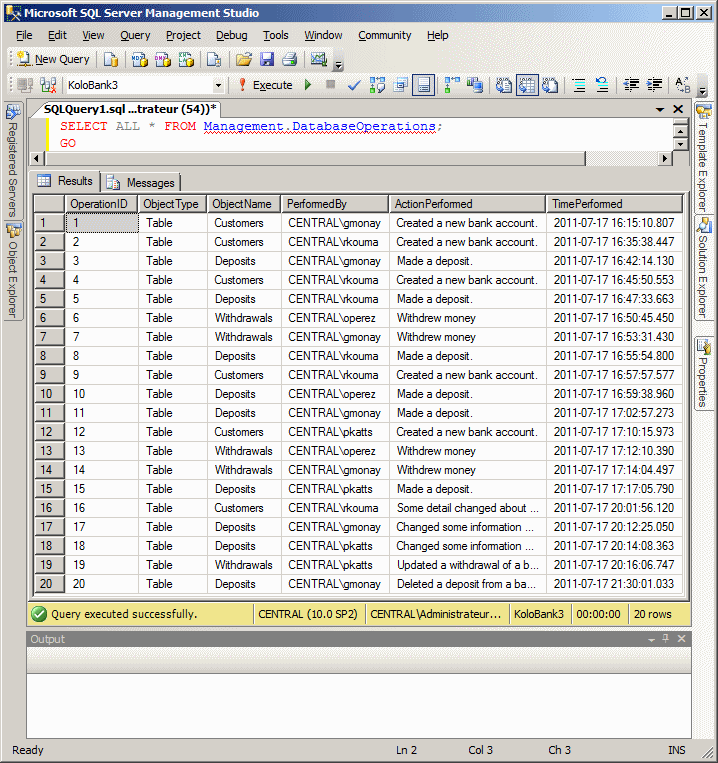The width and height of the screenshot is (718, 763).
Task: Open the Community menu
Action: coord(384,36)
